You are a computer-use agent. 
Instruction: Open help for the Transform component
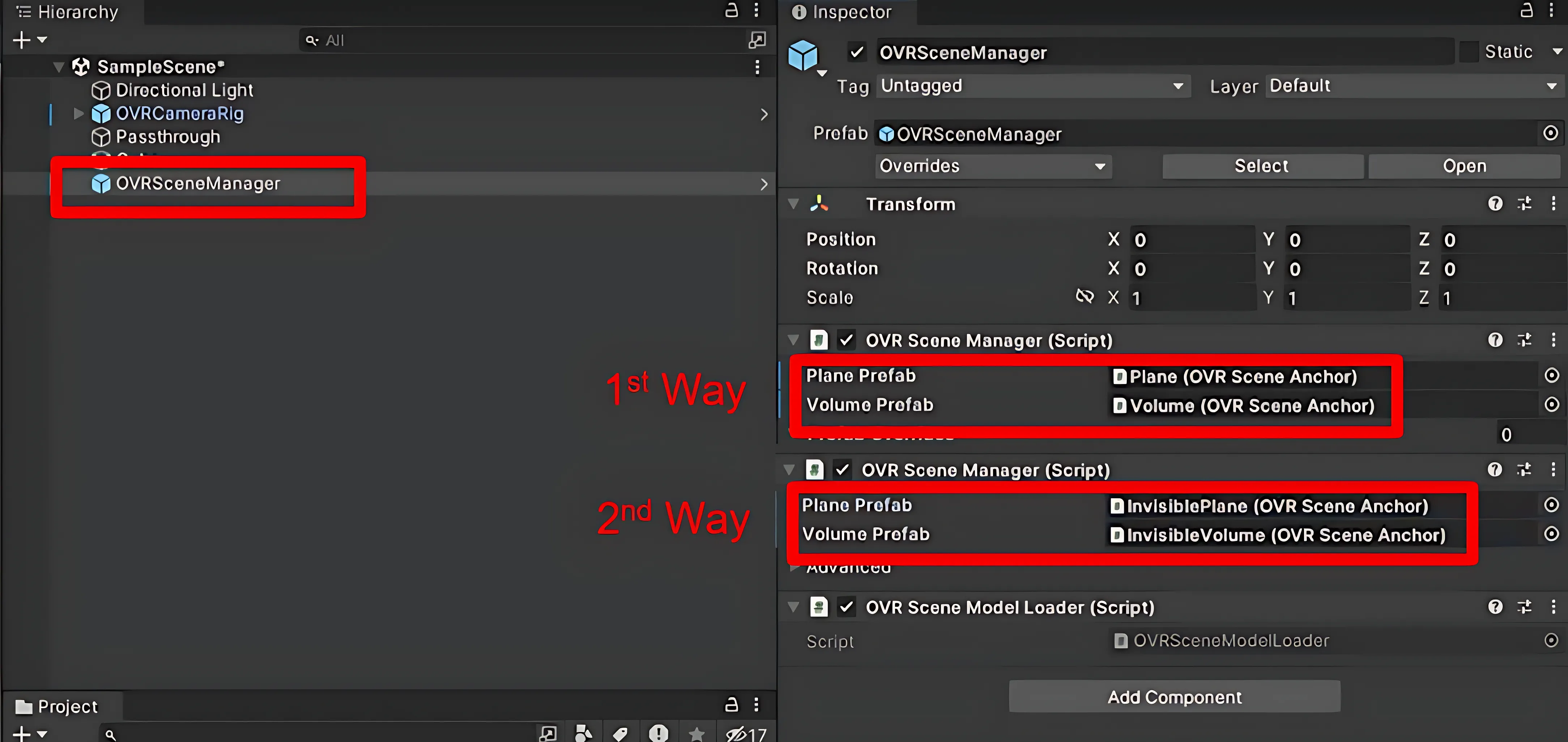click(1496, 204)
